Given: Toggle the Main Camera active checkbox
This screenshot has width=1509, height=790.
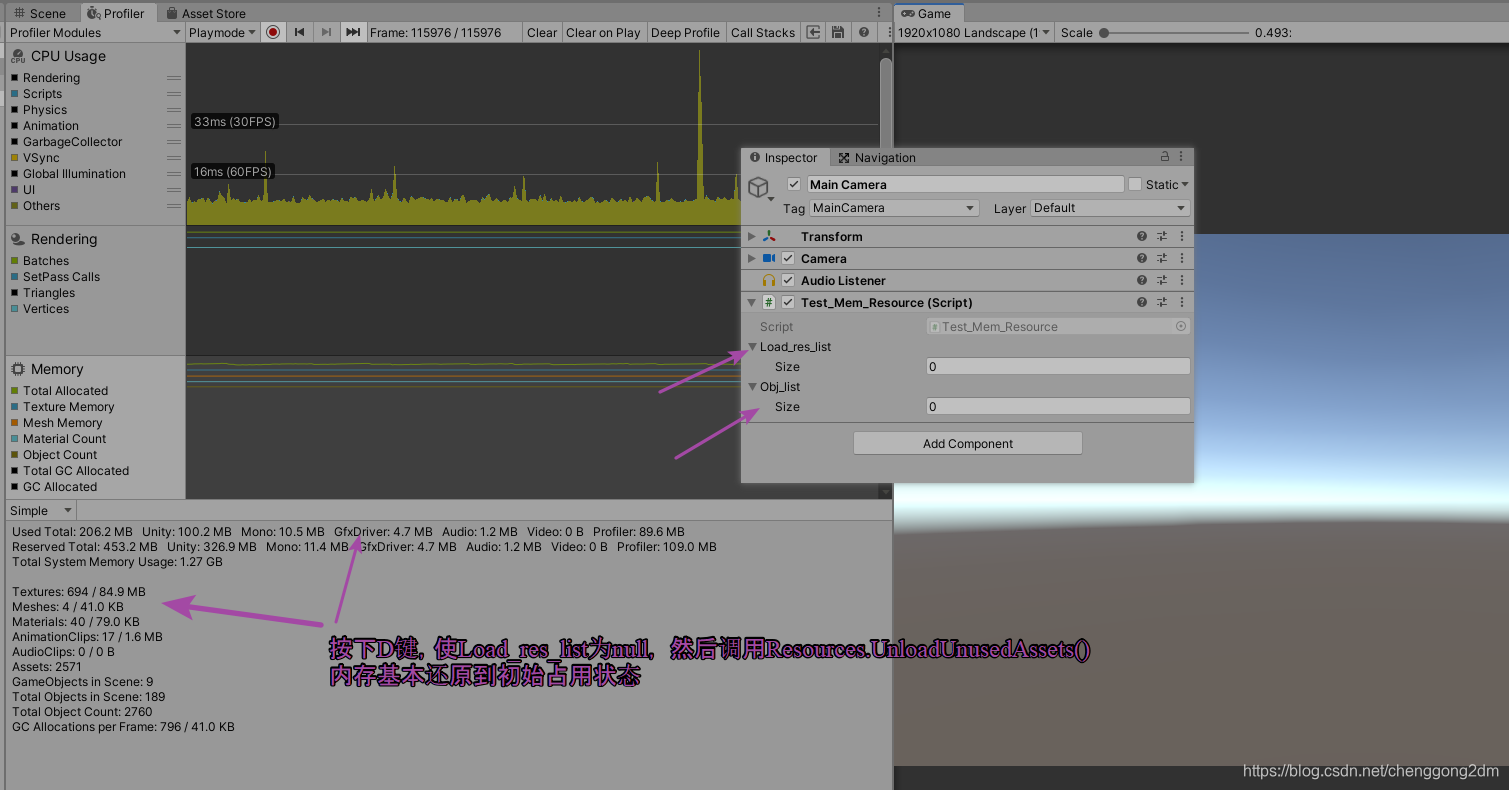Looking at the screenshot, I should click(794, 184).
